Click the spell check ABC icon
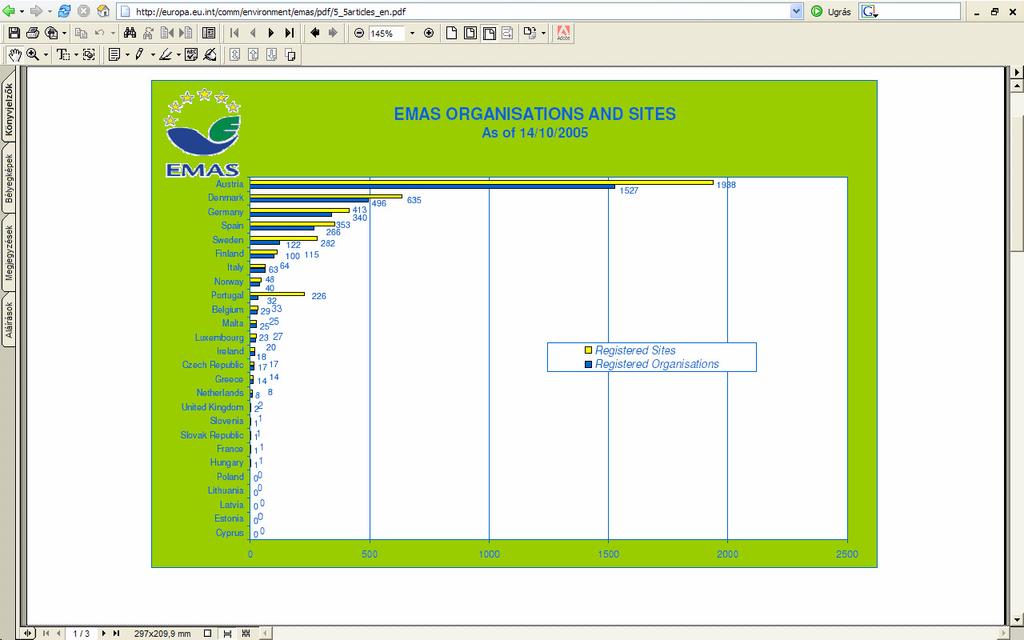Viewport: 1024px width, 640px height. tap(191, 55)
